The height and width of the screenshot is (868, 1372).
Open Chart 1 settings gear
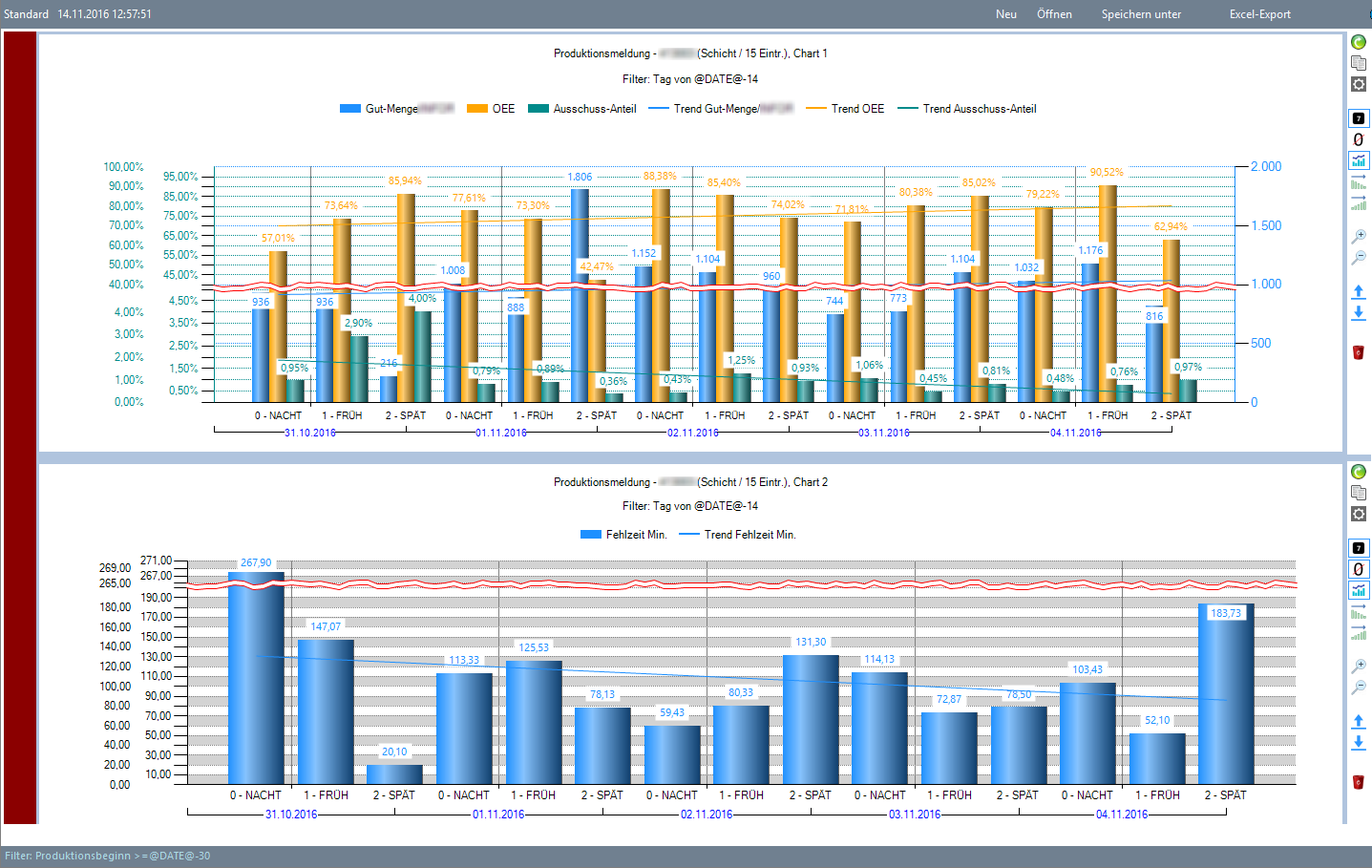click(1359, 84)
